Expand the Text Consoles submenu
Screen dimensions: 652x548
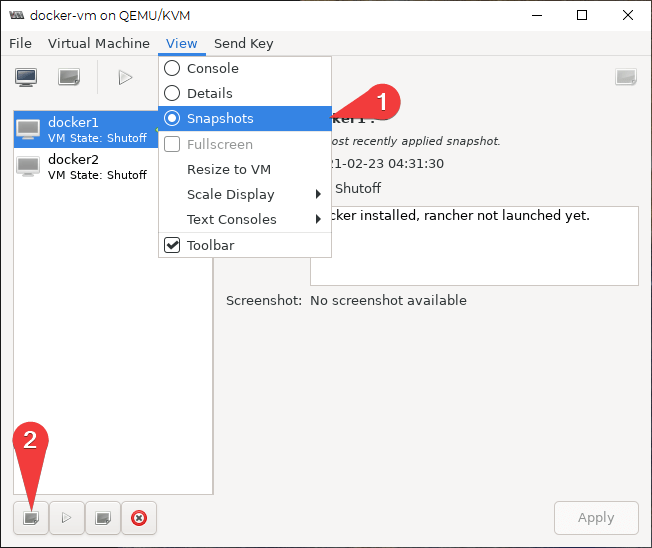pos(244,219)
